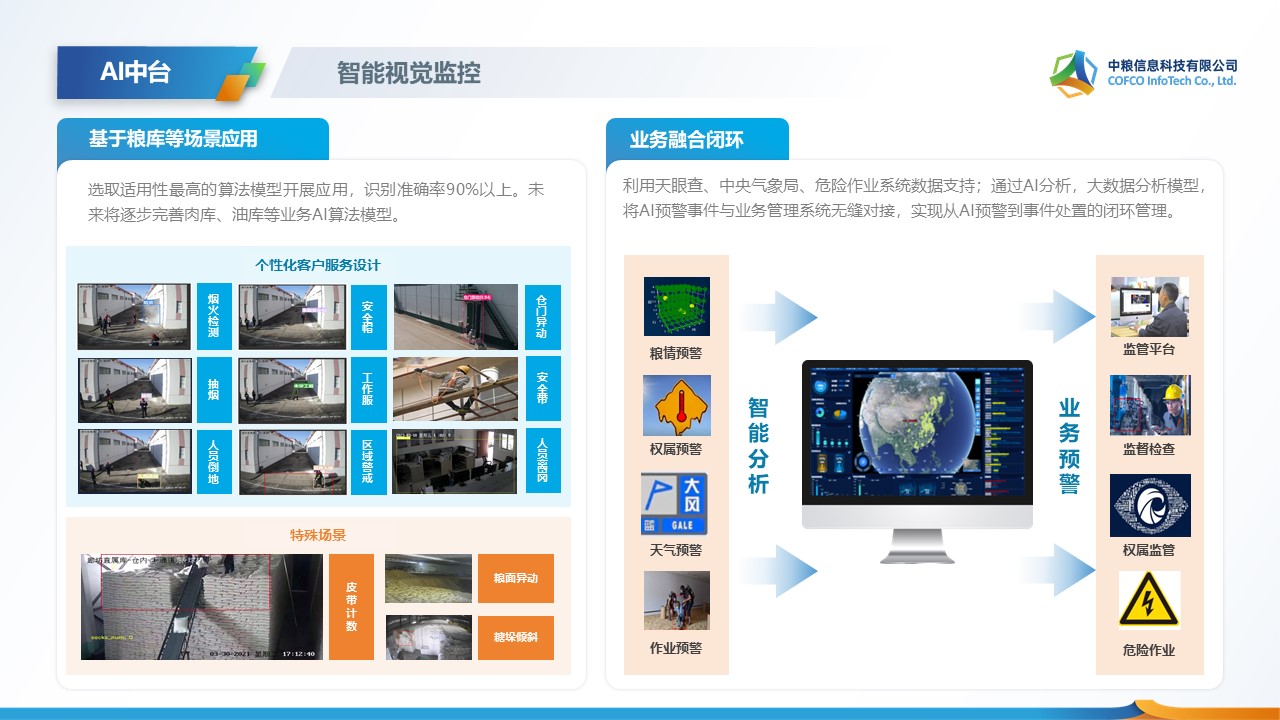Click the 监管平台 operator image icon
The height and width of the screenshot is (720, 1280).
1149,307
